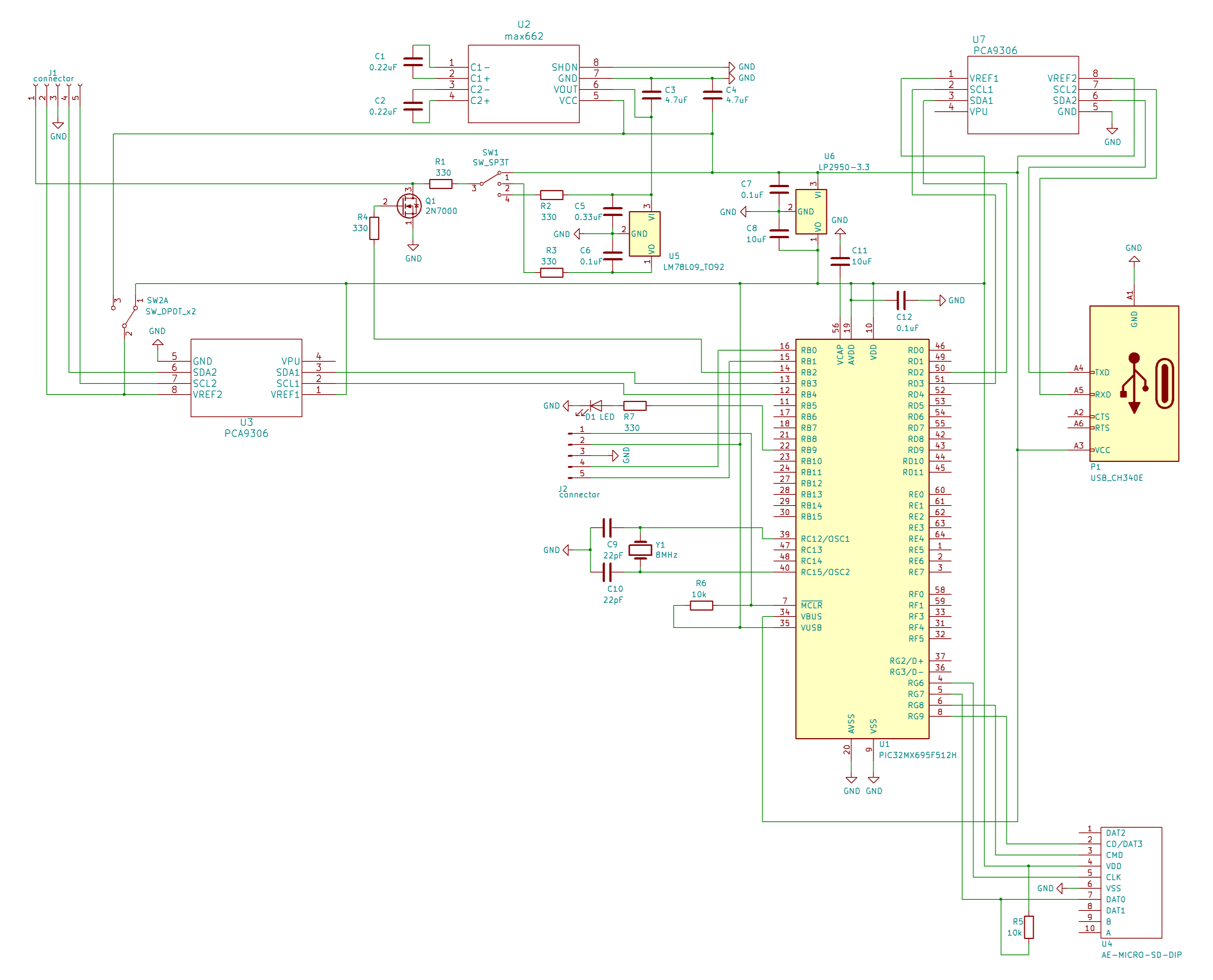
Task: Select the R5 10k resistor symbol
Action: coord(1028,927)
